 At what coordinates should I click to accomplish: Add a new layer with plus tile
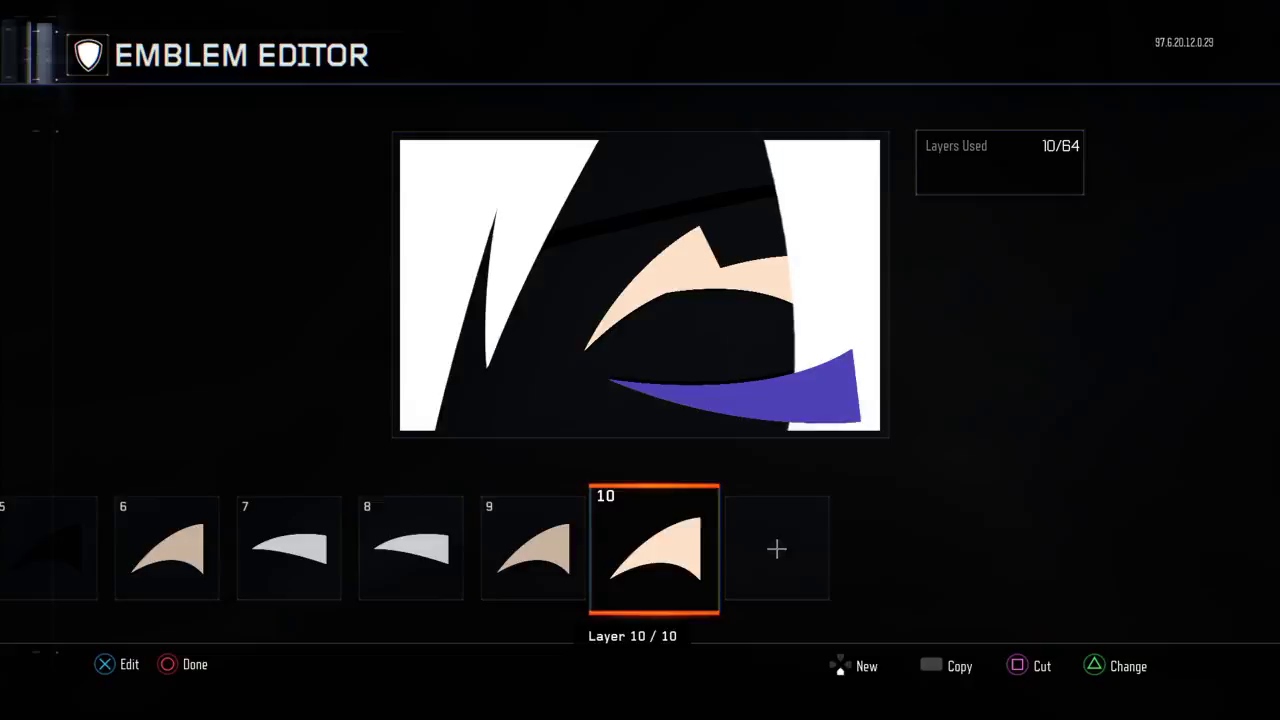pyautogui.click(x=777, y=548)
